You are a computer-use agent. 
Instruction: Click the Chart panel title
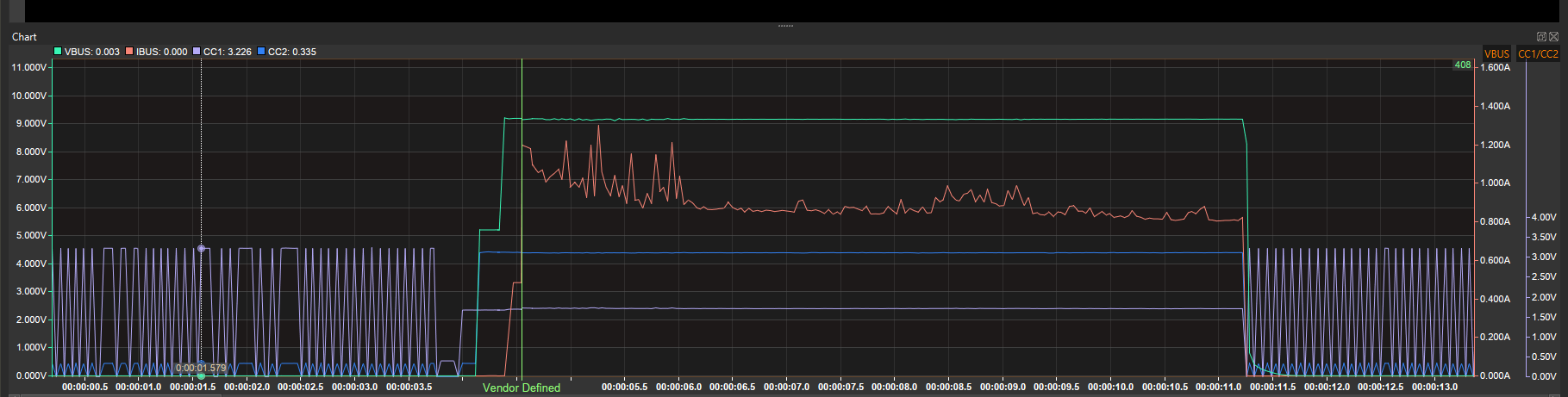tap(24, 37)
